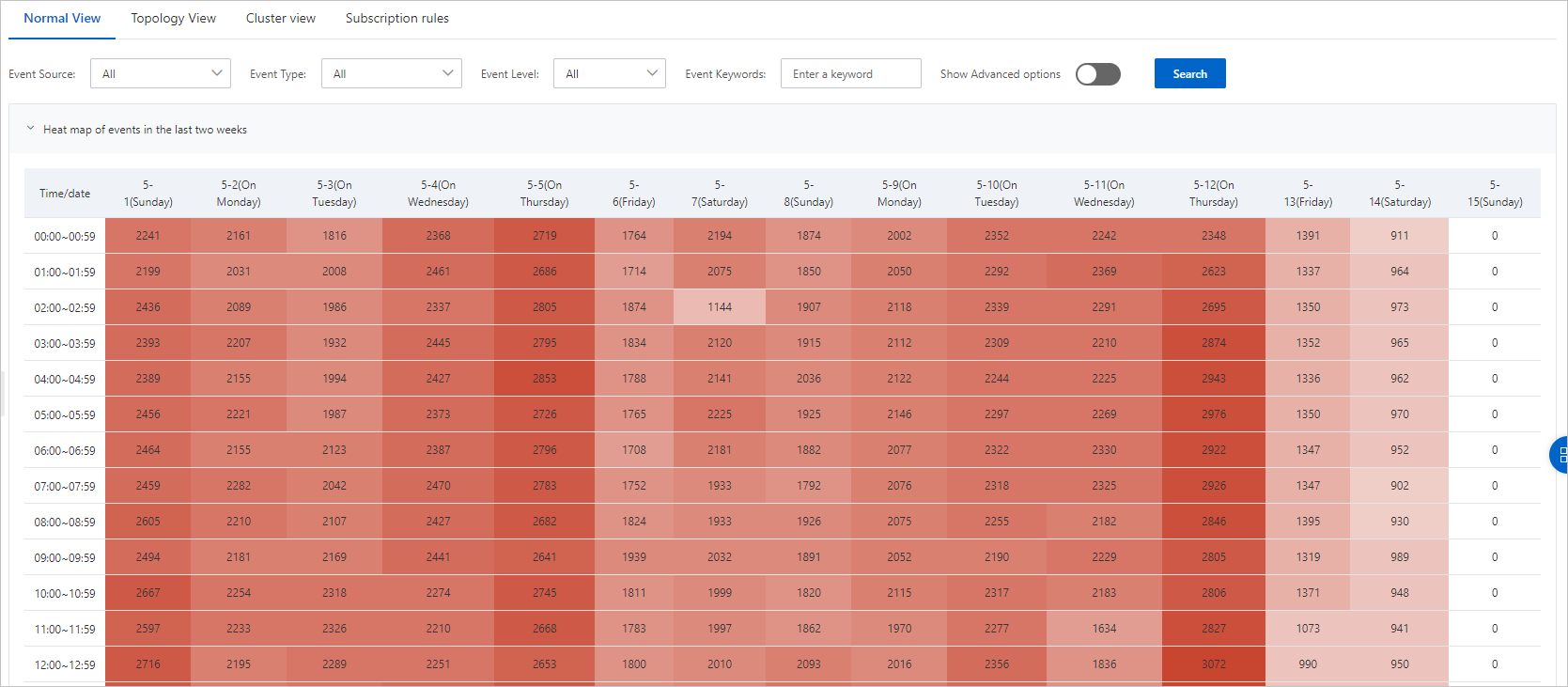This screenshot has height=687, width=1568.
Task: Click the 06:00~06:59 time row label
Action: (65, 450)
